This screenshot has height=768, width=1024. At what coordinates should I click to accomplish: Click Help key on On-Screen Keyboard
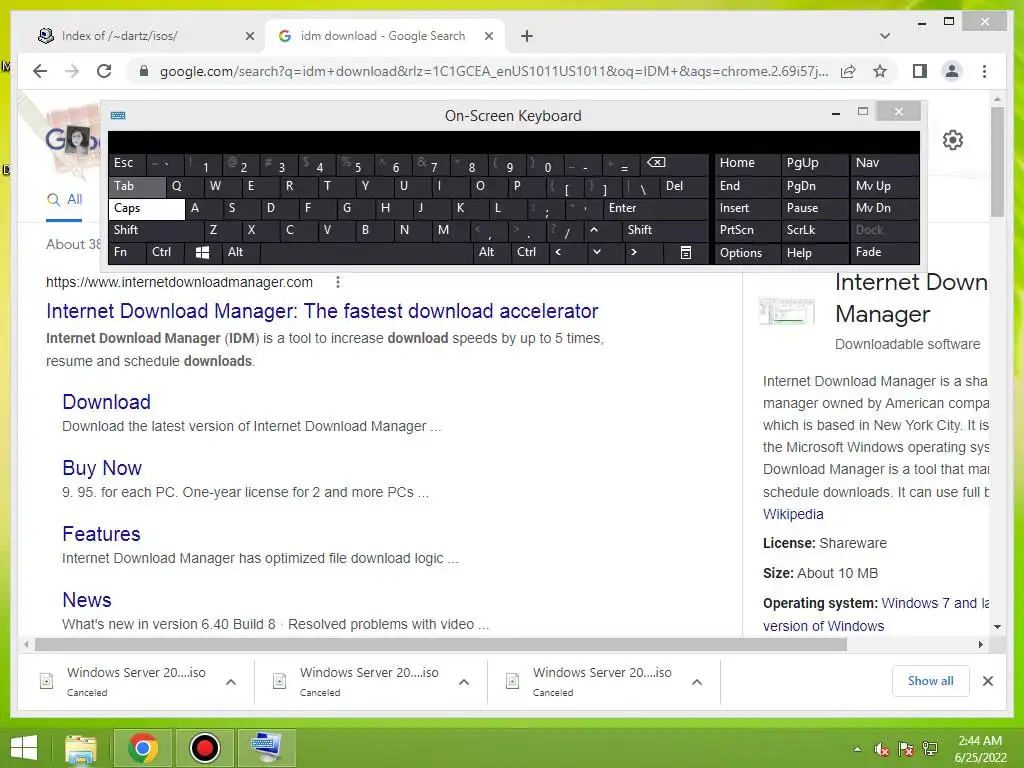point(814,253)
